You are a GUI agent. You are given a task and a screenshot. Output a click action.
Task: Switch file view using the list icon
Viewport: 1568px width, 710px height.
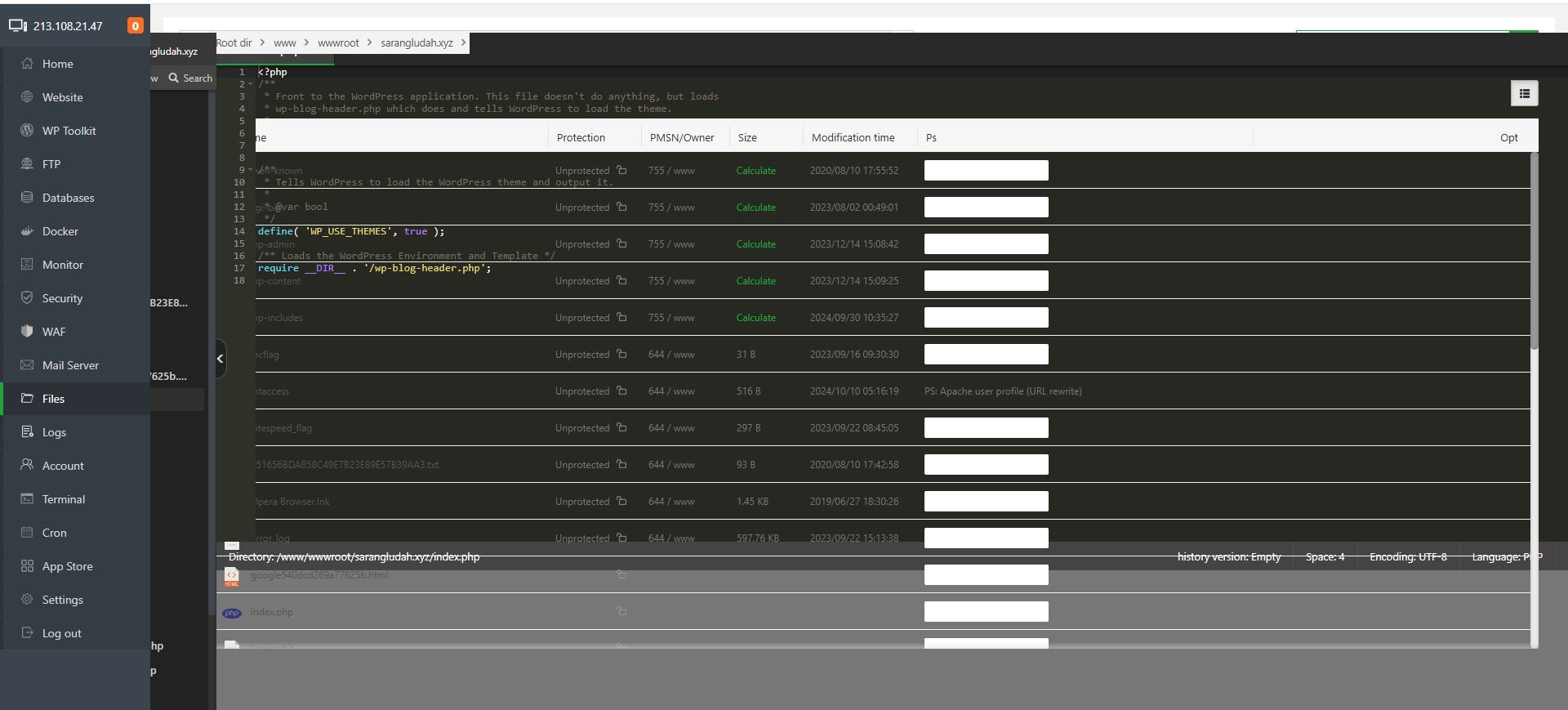1524,94
